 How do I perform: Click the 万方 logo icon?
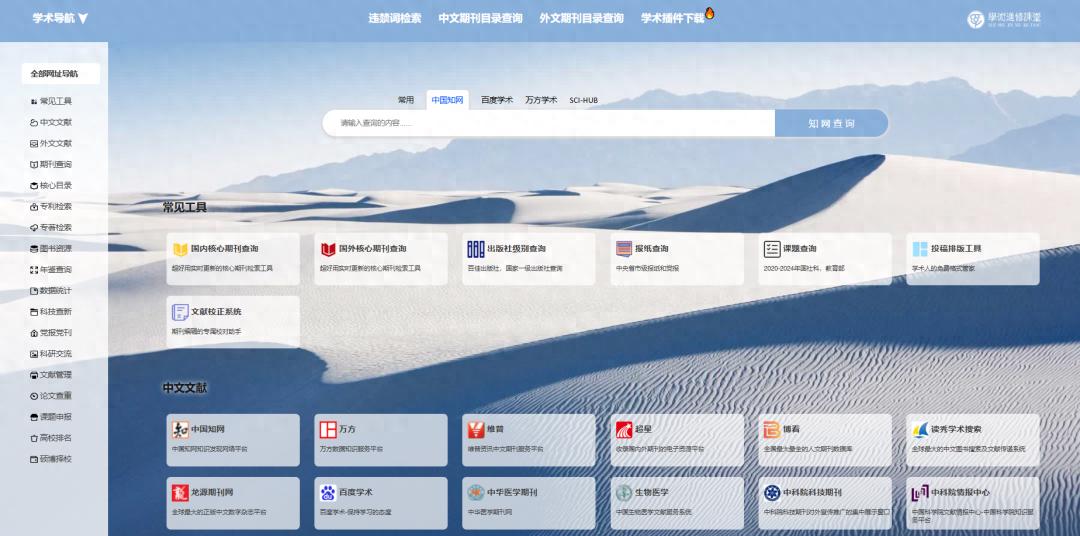point(328,429)
